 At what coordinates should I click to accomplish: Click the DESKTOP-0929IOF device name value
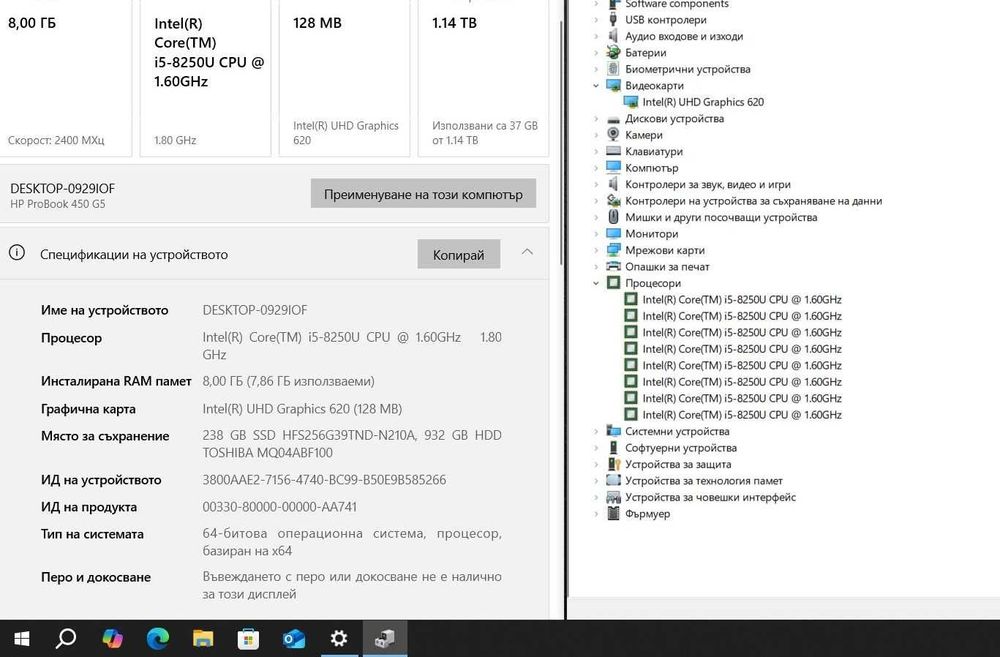[x=254, y=310]
